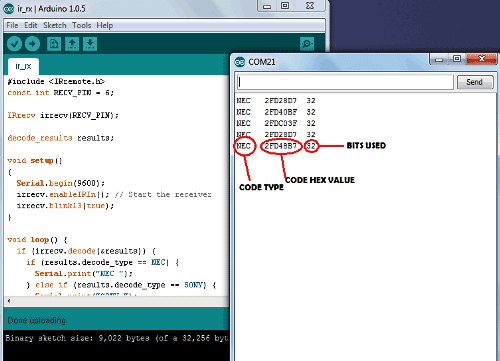Click 'Binary sketch size' console line
Image resolution: width=500 pixels, height=361 pixels.
click(117, 338)
